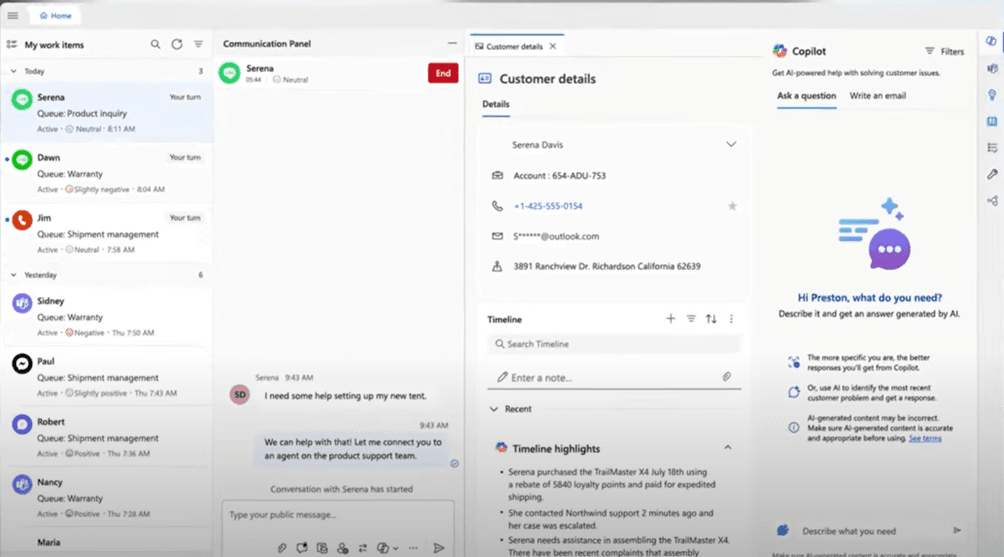Click the connector icon in right sidebar

click(x=992, y=201)
